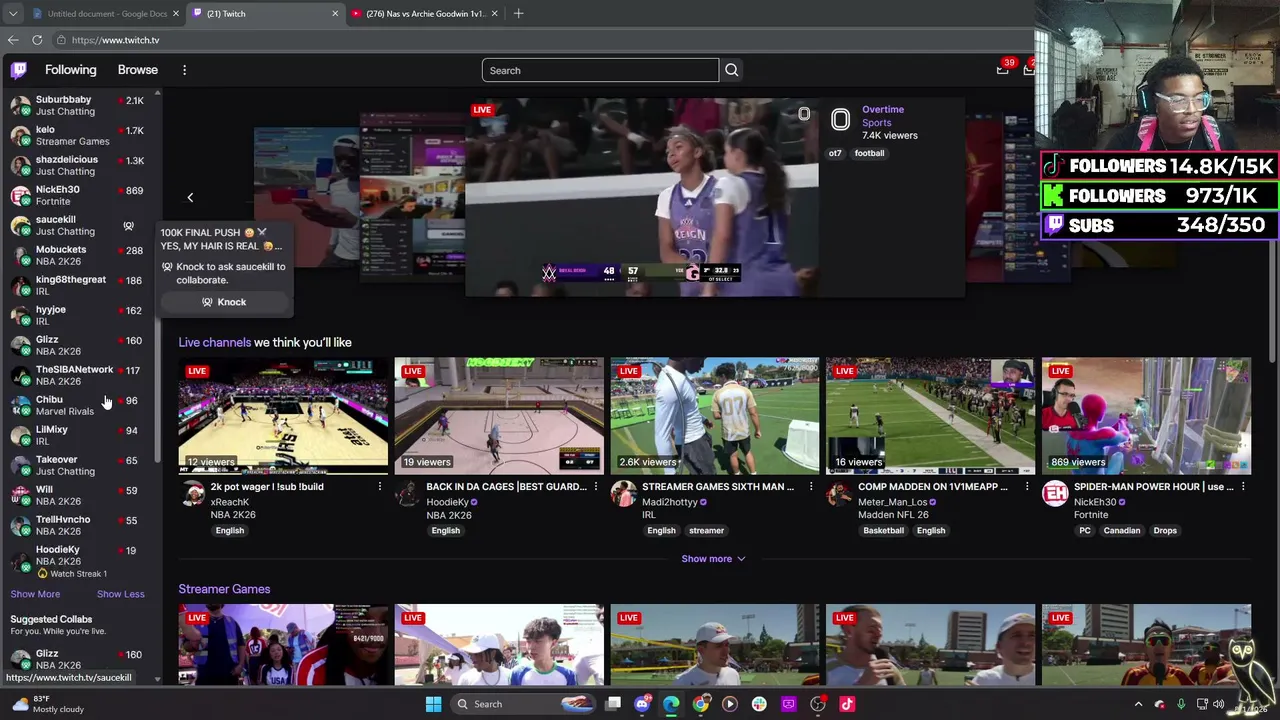The height and width of the screenshot is (720, 1280).
Task: Open TikTok app from the taskbar
Action: click(x=847, y=704)
